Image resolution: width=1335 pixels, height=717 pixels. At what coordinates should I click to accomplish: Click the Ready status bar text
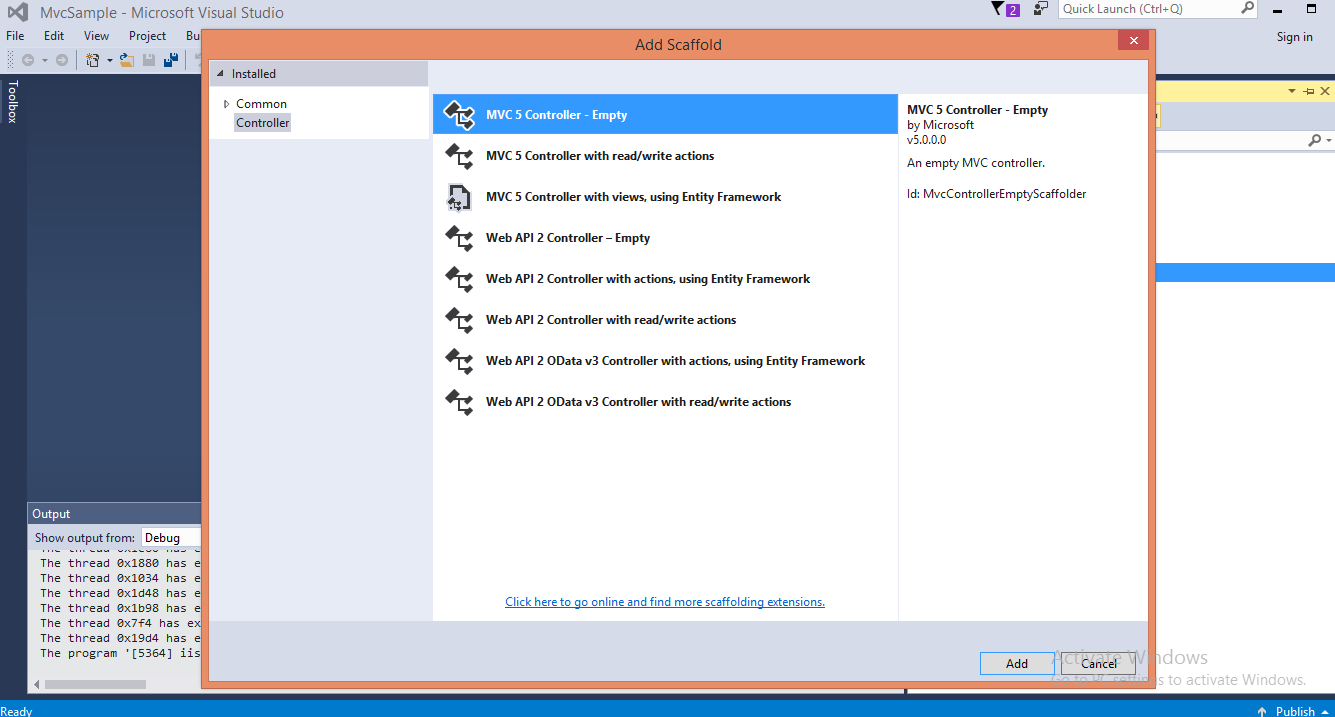pos(17,711)
